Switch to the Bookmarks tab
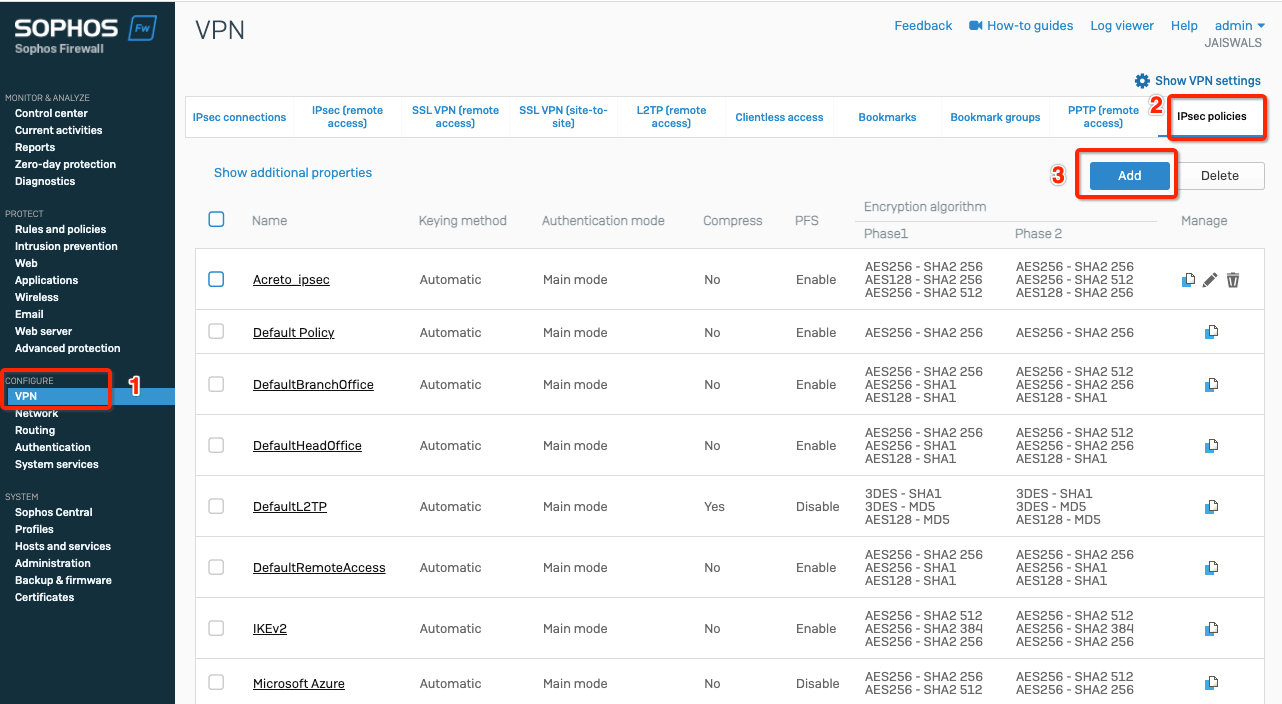Image resolution: width=1282 pixels, height=704 pixels. tap(887, 117)
